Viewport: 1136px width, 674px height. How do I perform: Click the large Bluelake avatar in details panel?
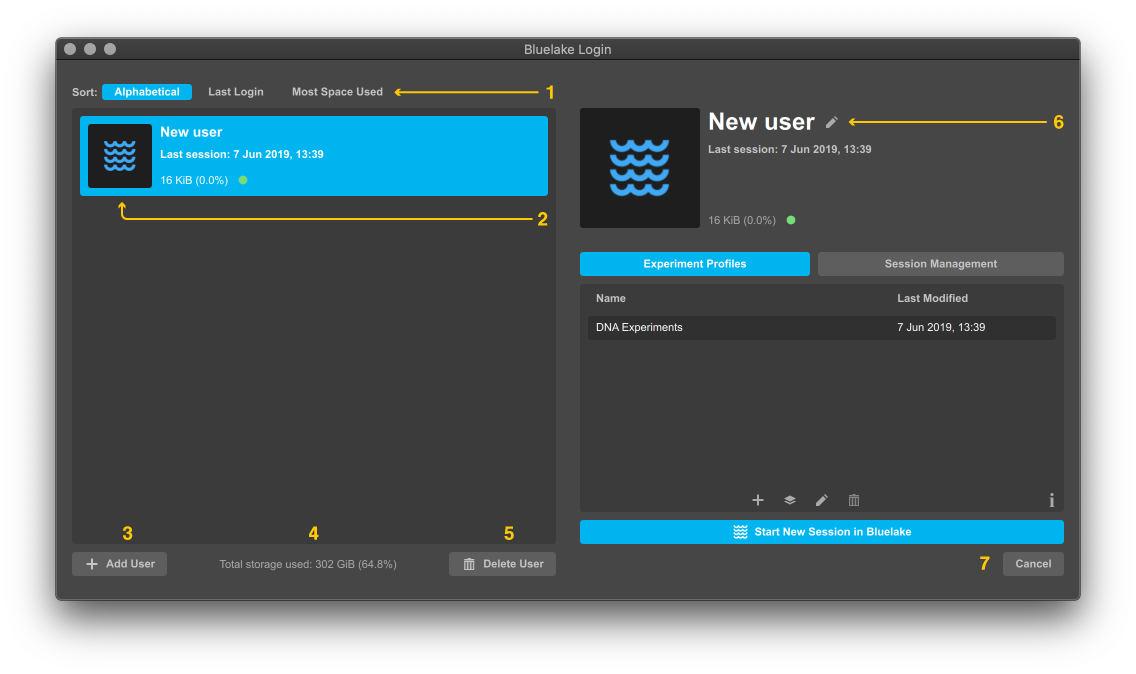click(x=640, y=168)
